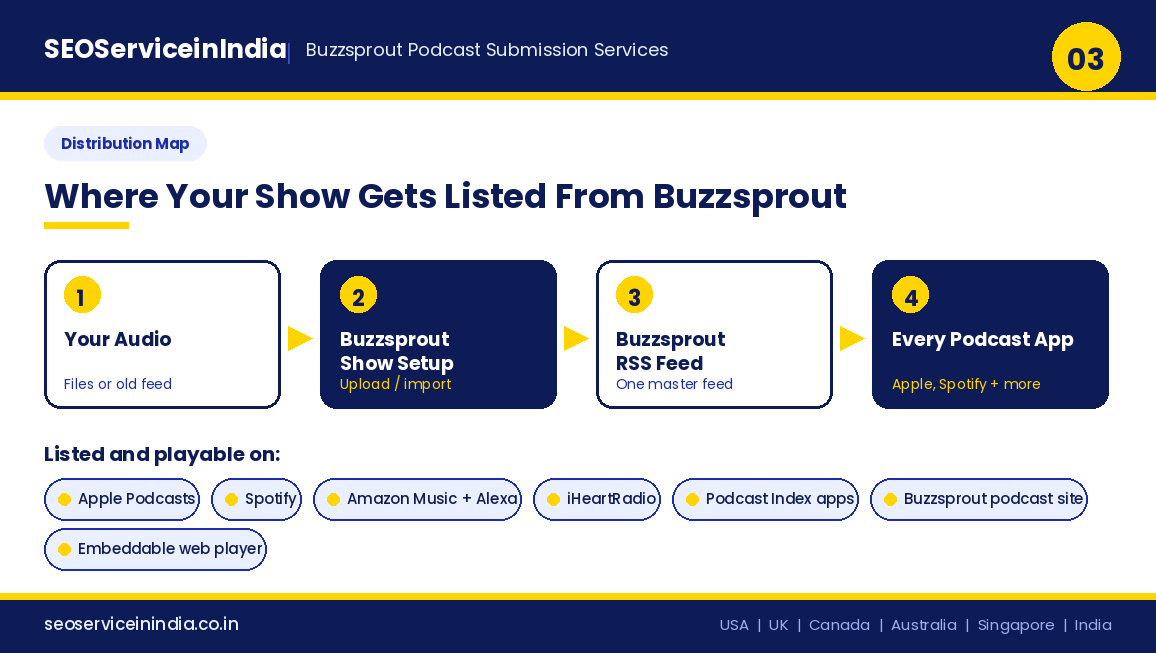The image size is (1156, 653).
Task: Click the iHeartRadio chip
Action: point(597,499)
